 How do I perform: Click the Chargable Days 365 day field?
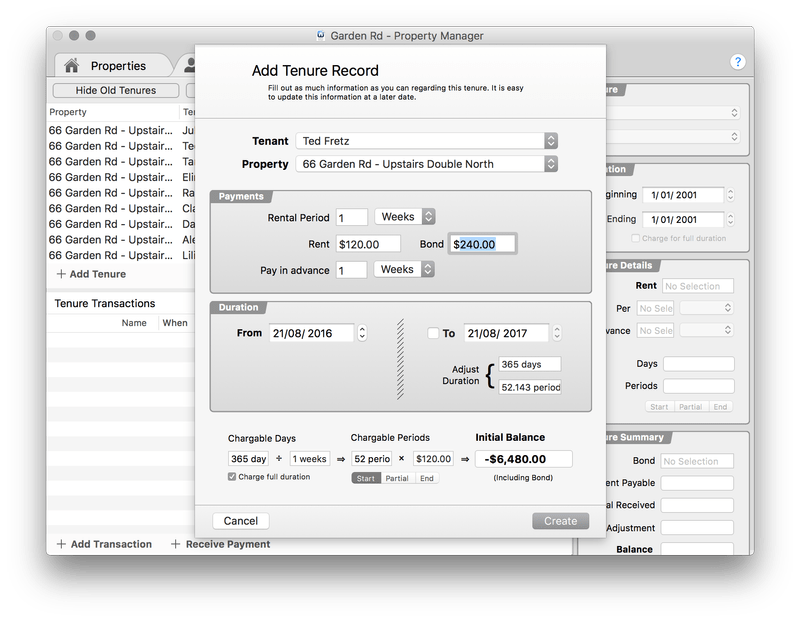(x=248, y=459)
